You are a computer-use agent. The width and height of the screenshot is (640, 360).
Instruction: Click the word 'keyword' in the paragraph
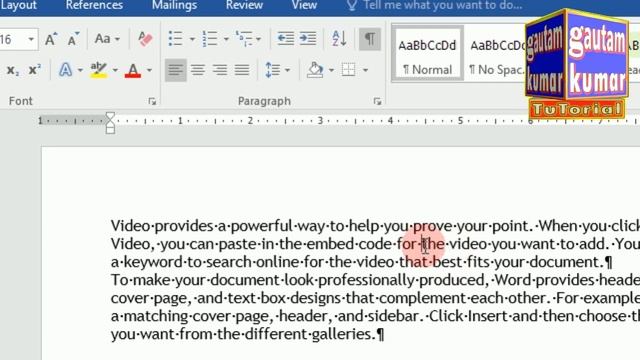pos(153,262)
